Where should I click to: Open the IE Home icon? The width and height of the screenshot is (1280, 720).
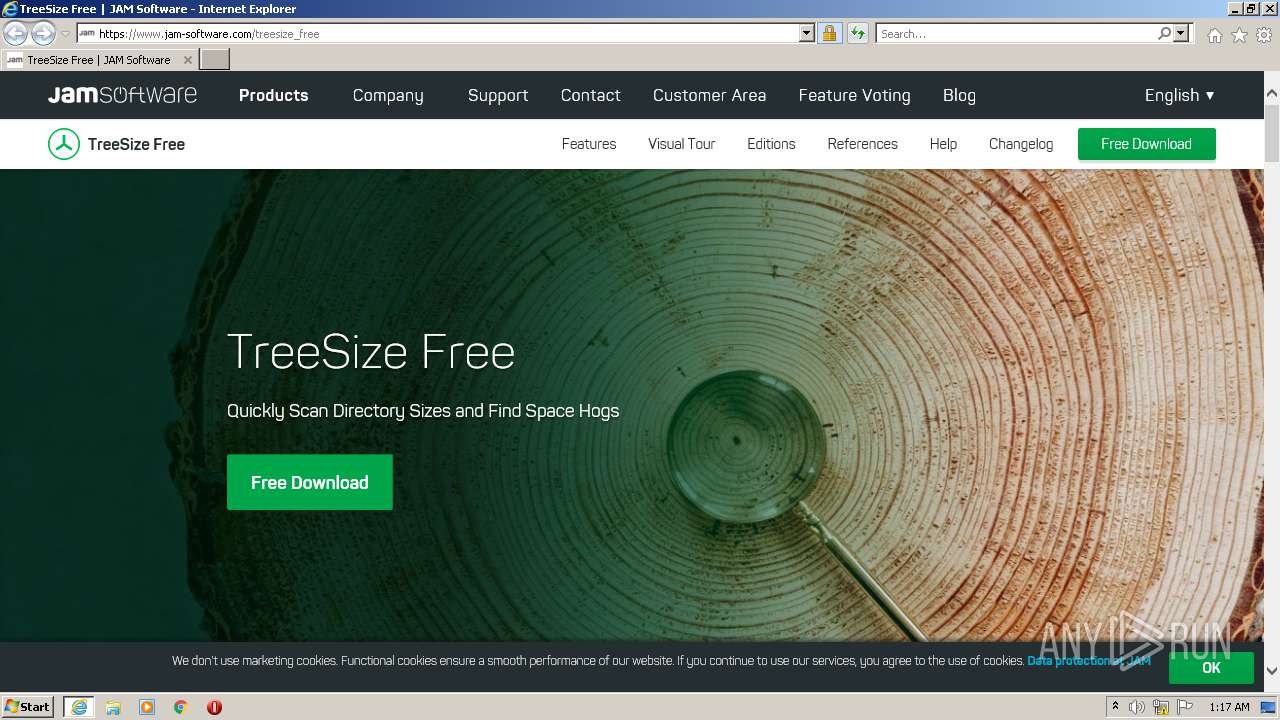(x=1214, y=35)
